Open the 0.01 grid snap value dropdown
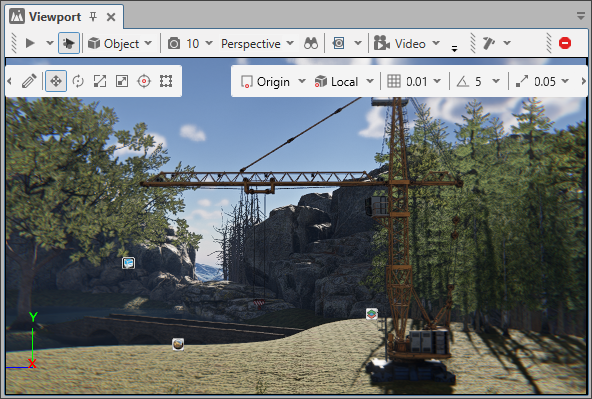Image resolution: width=592 pixels, height=399 pixels. click(x=437, y=81)
